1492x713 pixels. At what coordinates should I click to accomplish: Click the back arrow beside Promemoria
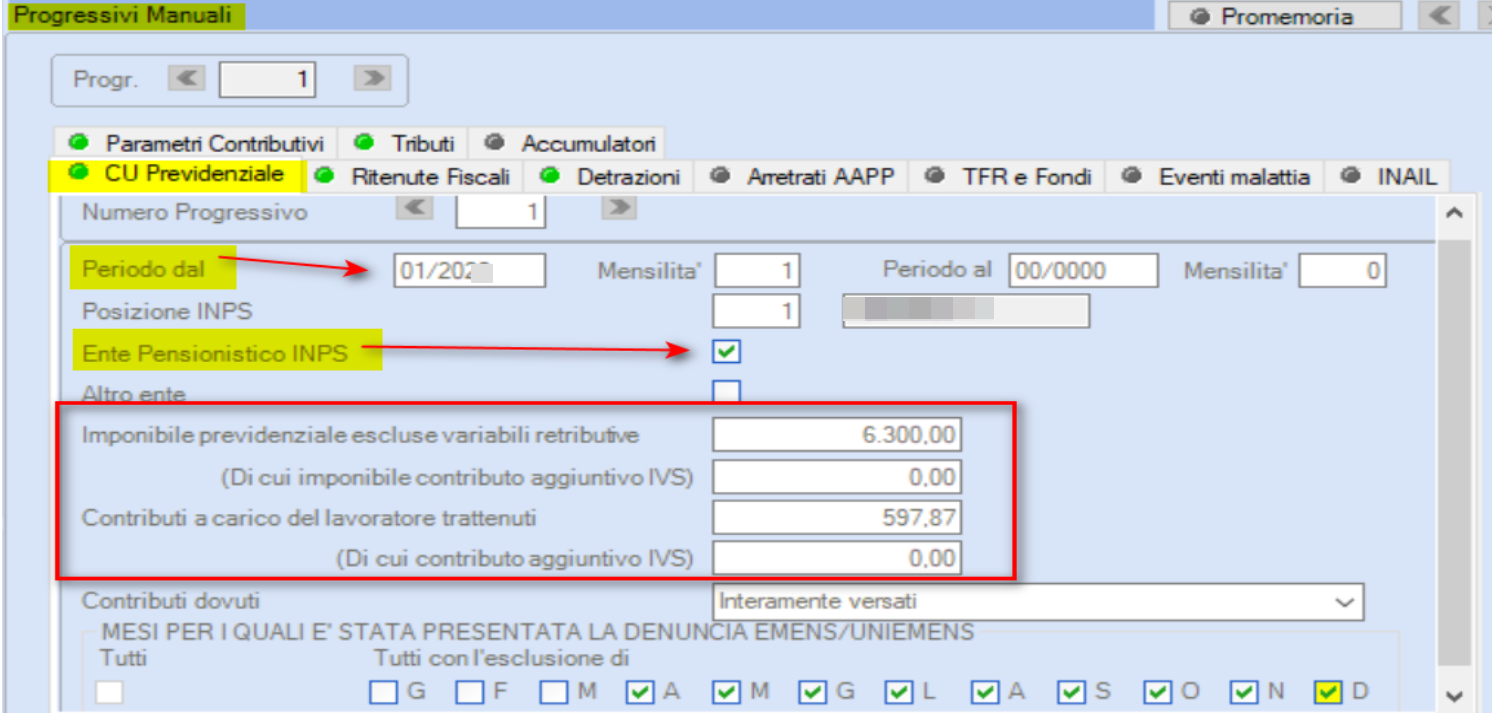1439,15
